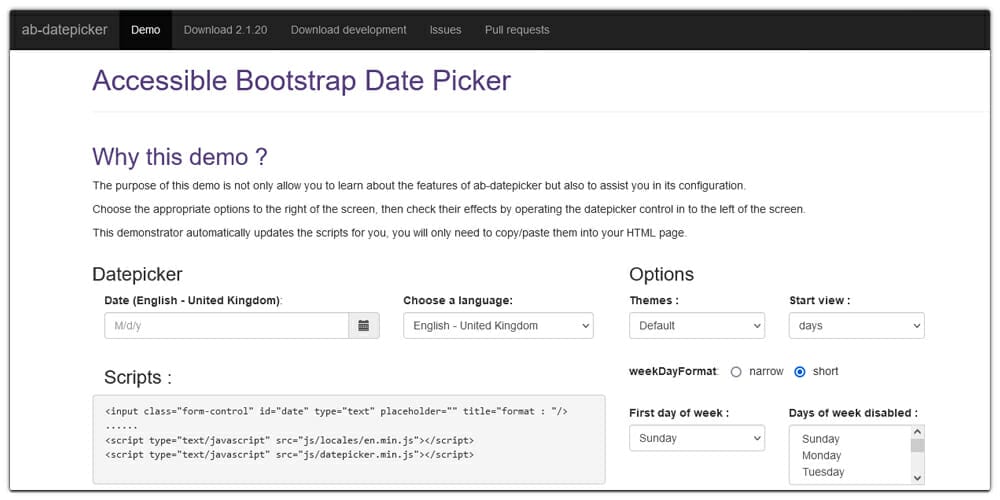1000x500 pixels.
Task: Select Sunday in Days of week disabled list
Action: (820, 439)
